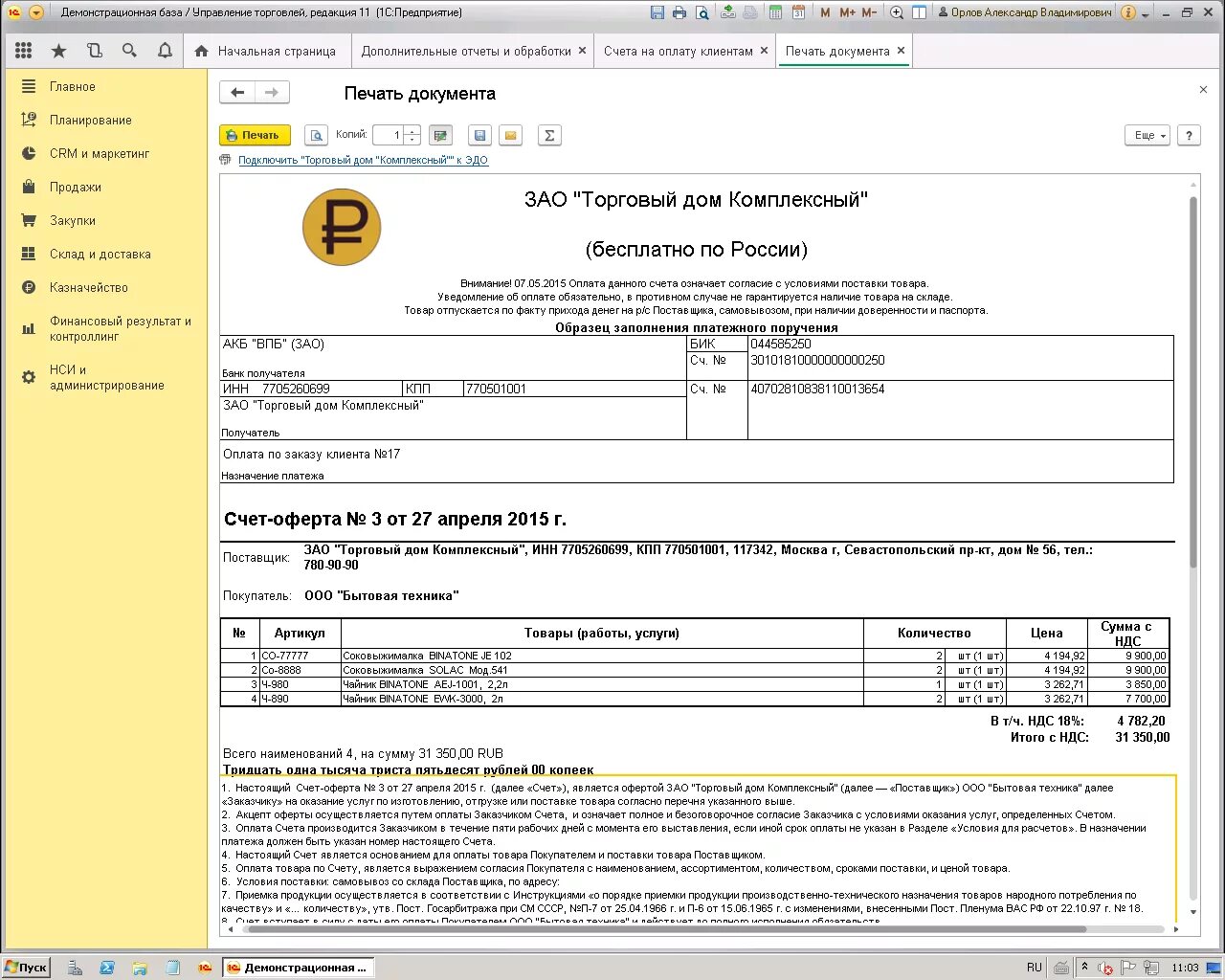Image resolution: width=1225 pixels, height=980 pixels.
Task: Open the info help icon in title bar
Action: tap(1128, 12)
